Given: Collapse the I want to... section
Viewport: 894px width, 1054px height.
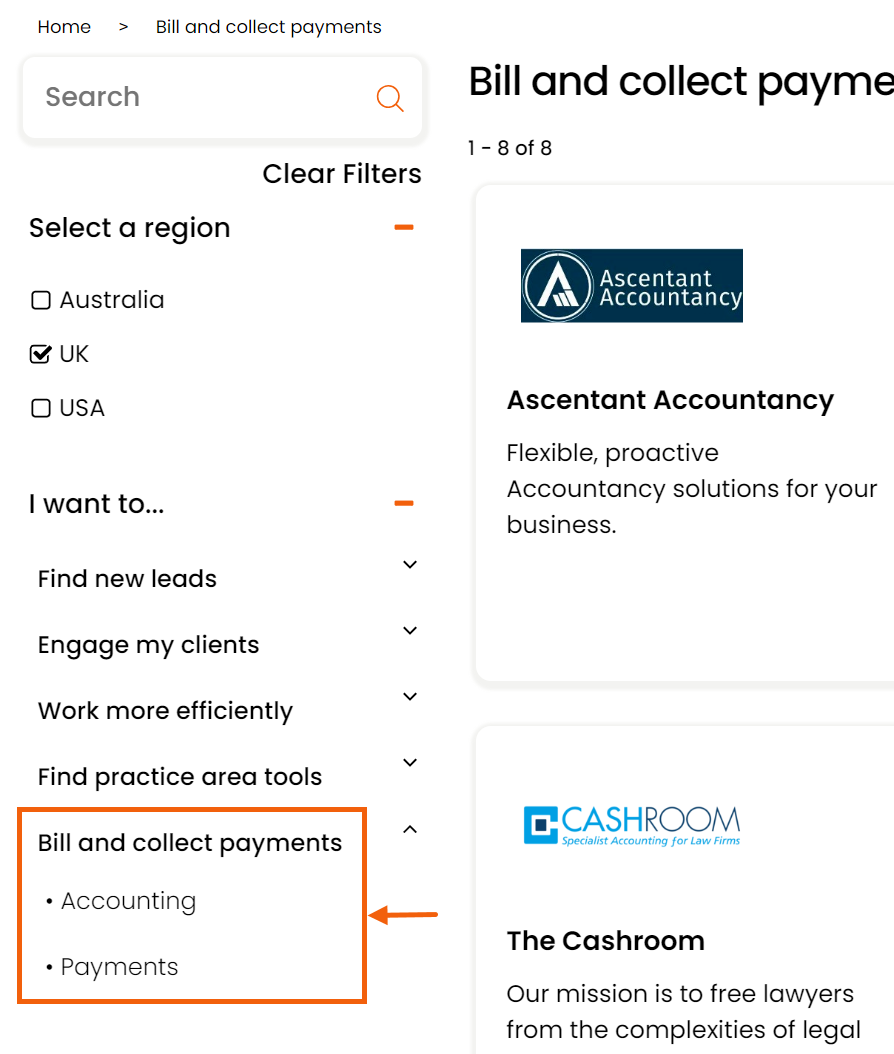Looking at the screenshot, I should [404, 503].
